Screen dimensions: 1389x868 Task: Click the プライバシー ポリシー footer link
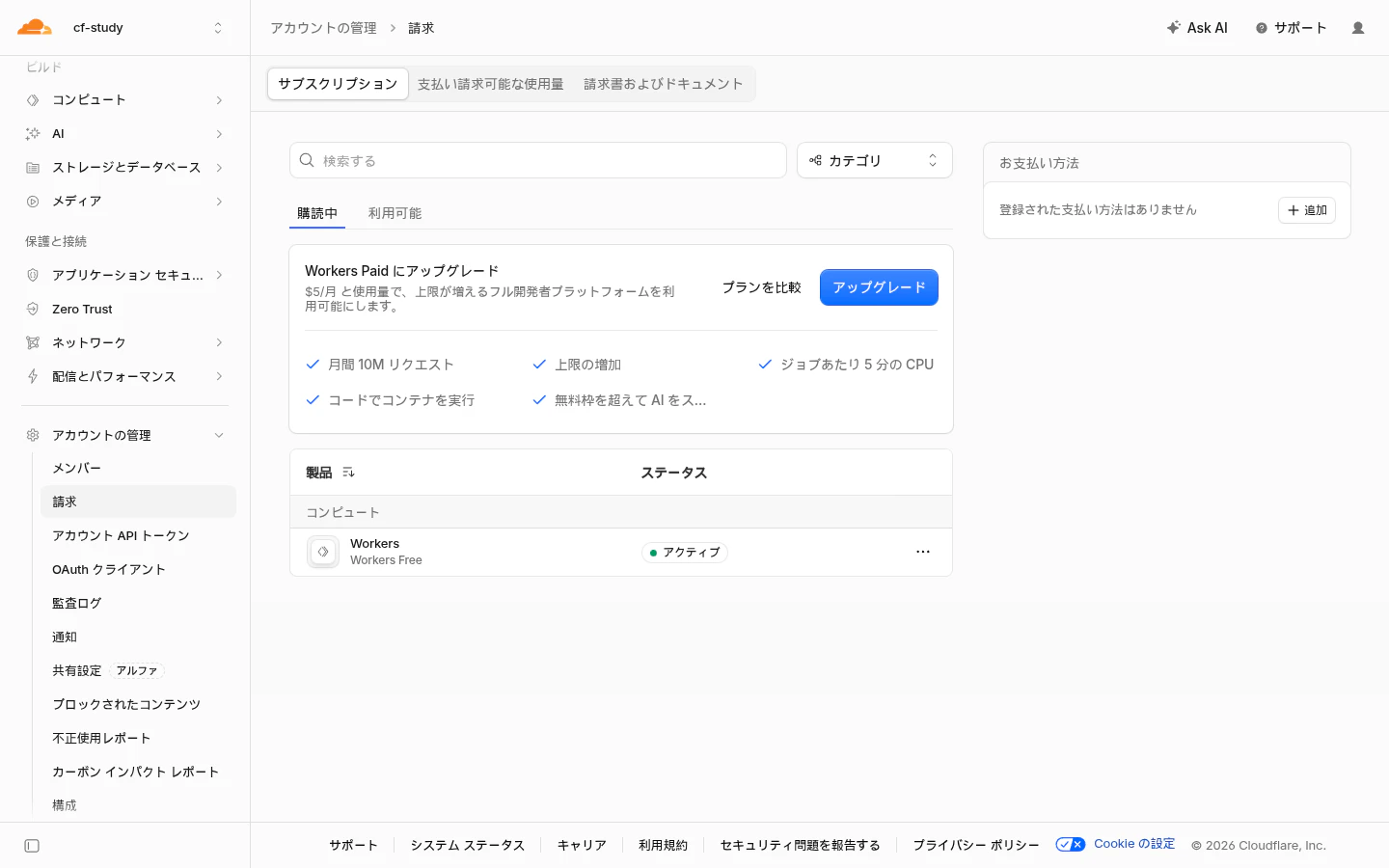(x=976, y=845)
